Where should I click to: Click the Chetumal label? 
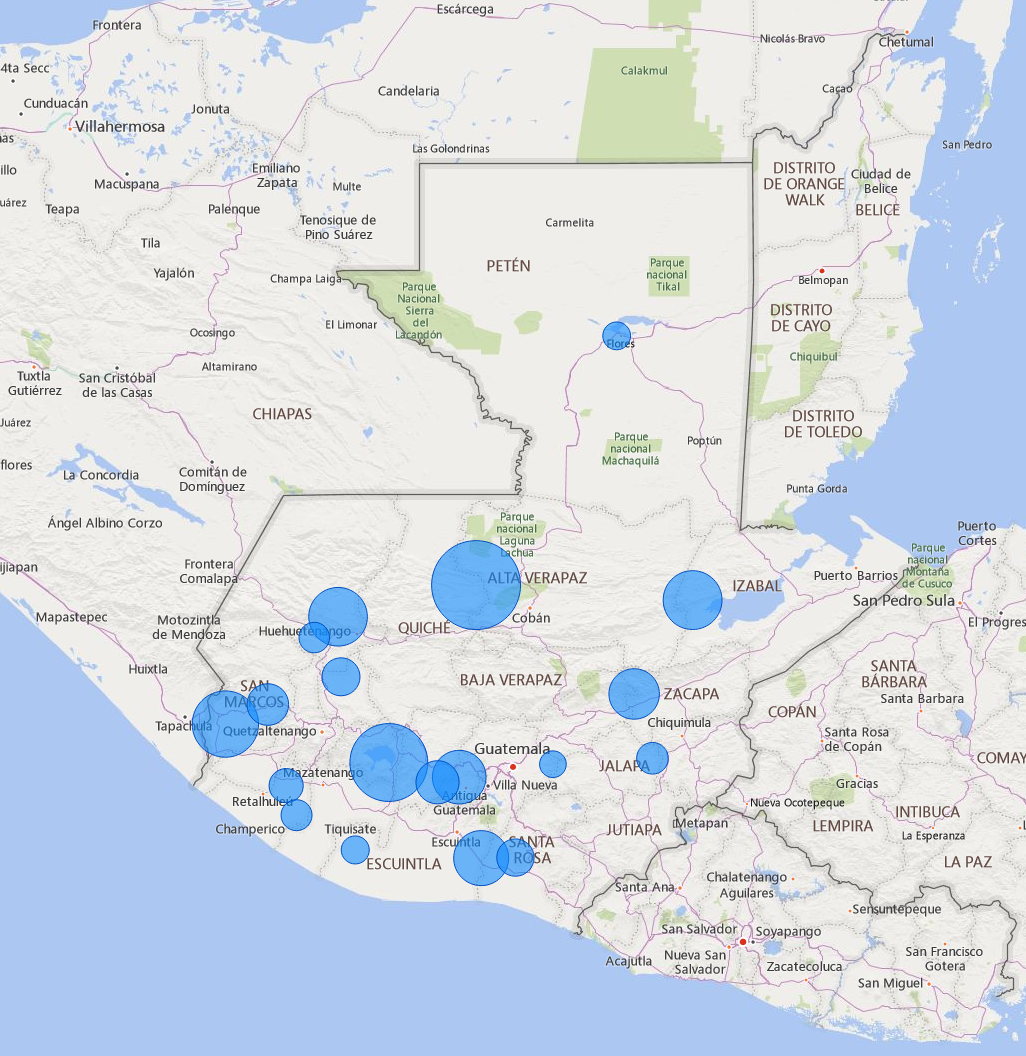tap(907, 42)
